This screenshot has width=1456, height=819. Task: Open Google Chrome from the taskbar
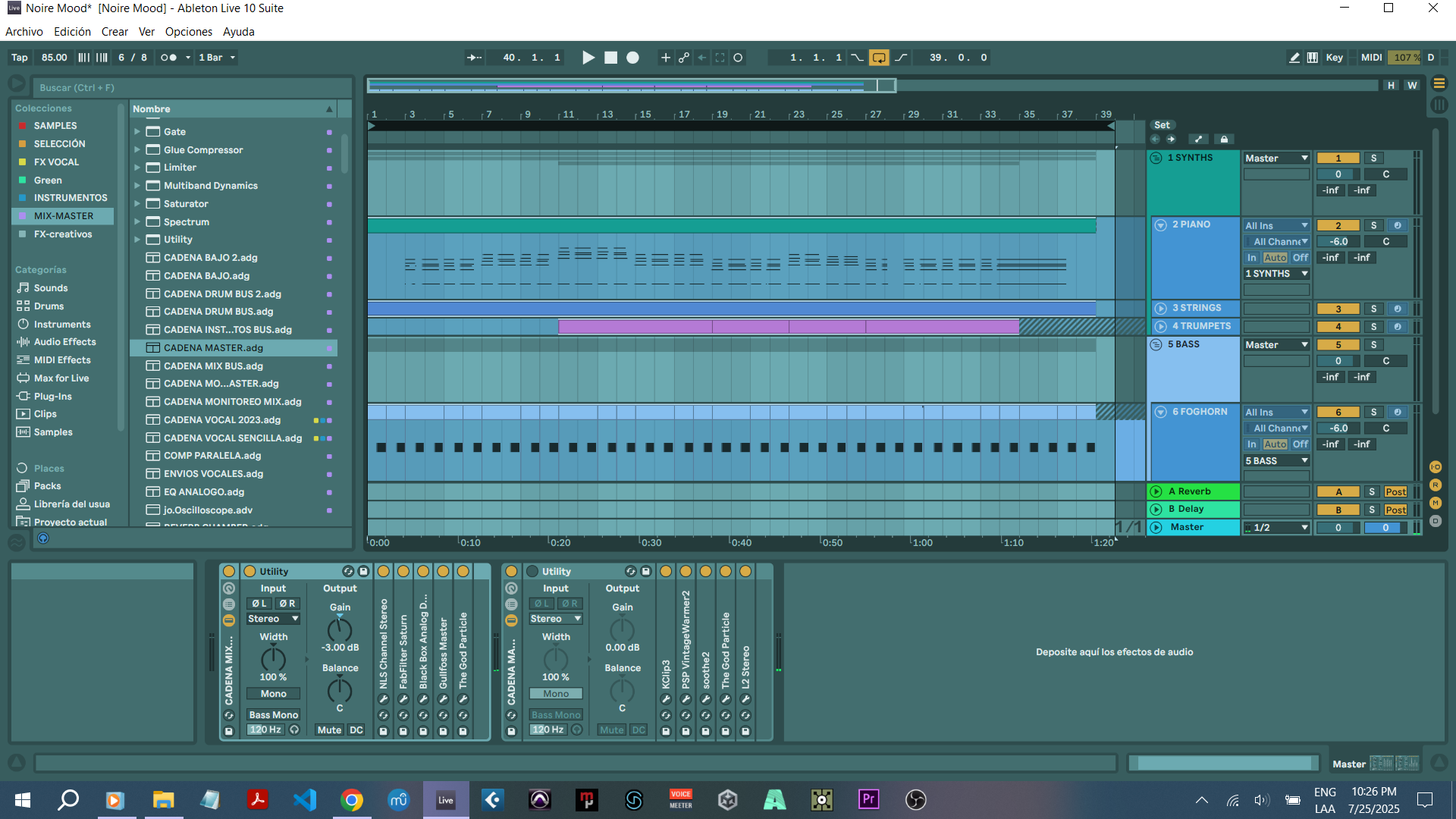[351, 799]
